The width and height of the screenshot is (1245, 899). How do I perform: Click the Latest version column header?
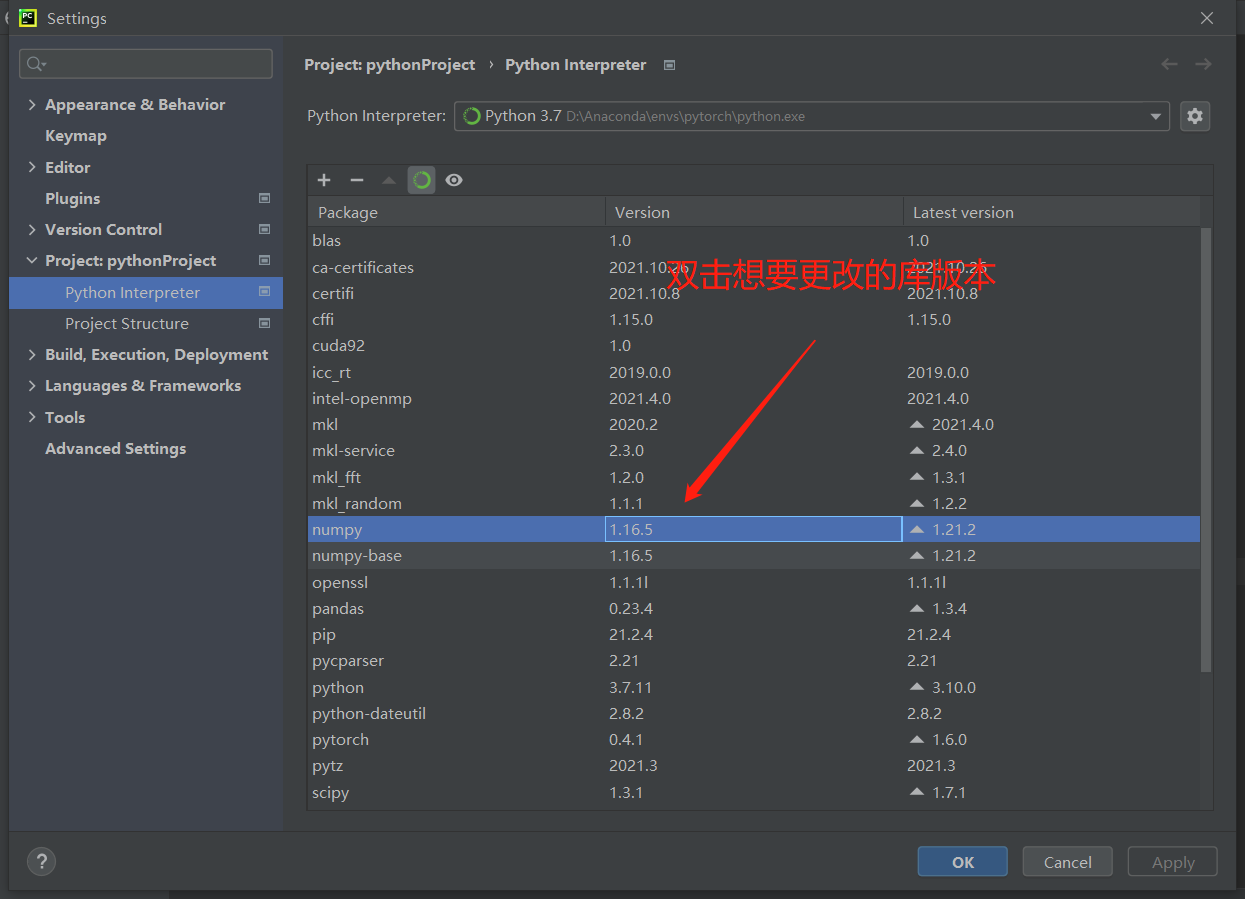tap(1051, 212)
